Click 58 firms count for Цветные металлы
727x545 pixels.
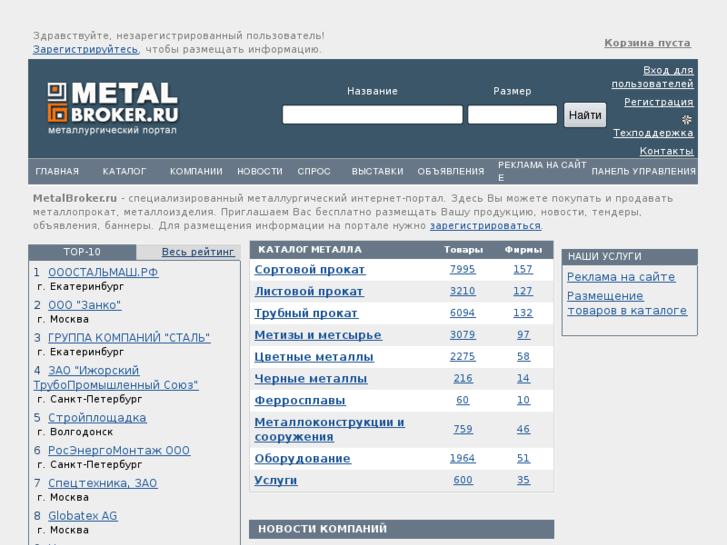pos(523,356)
